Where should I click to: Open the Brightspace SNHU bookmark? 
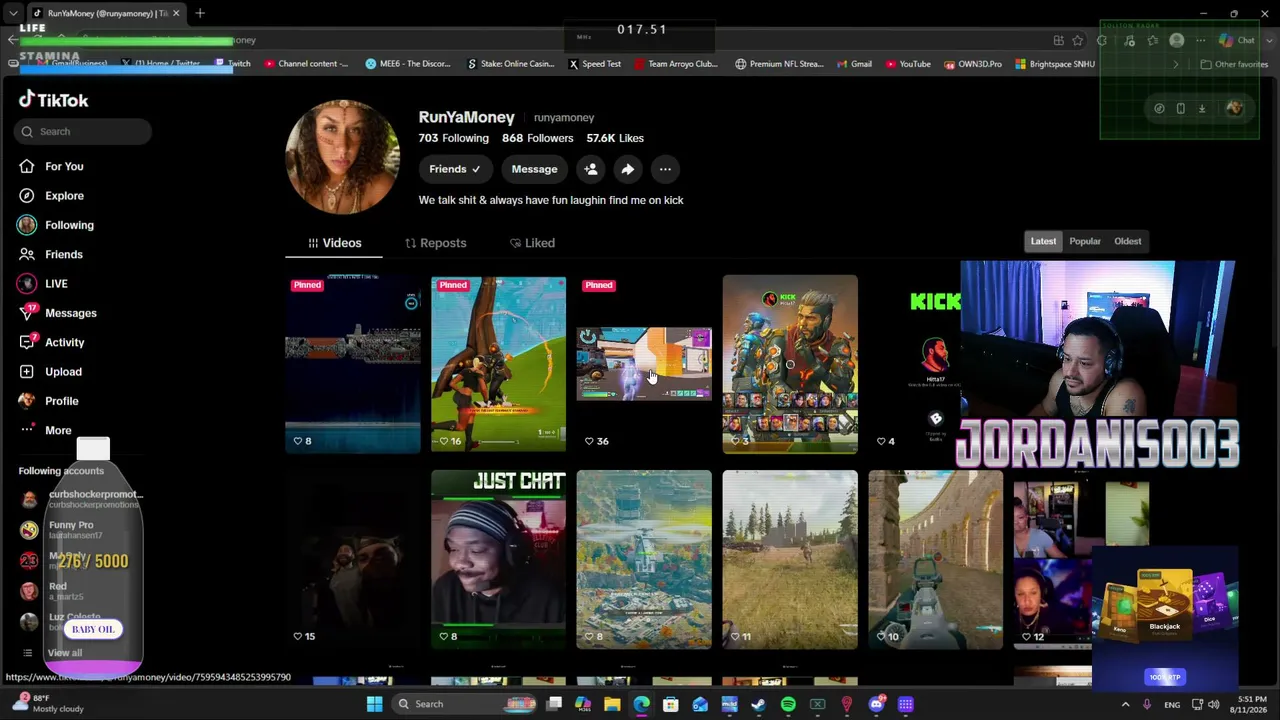[1055, 64]
